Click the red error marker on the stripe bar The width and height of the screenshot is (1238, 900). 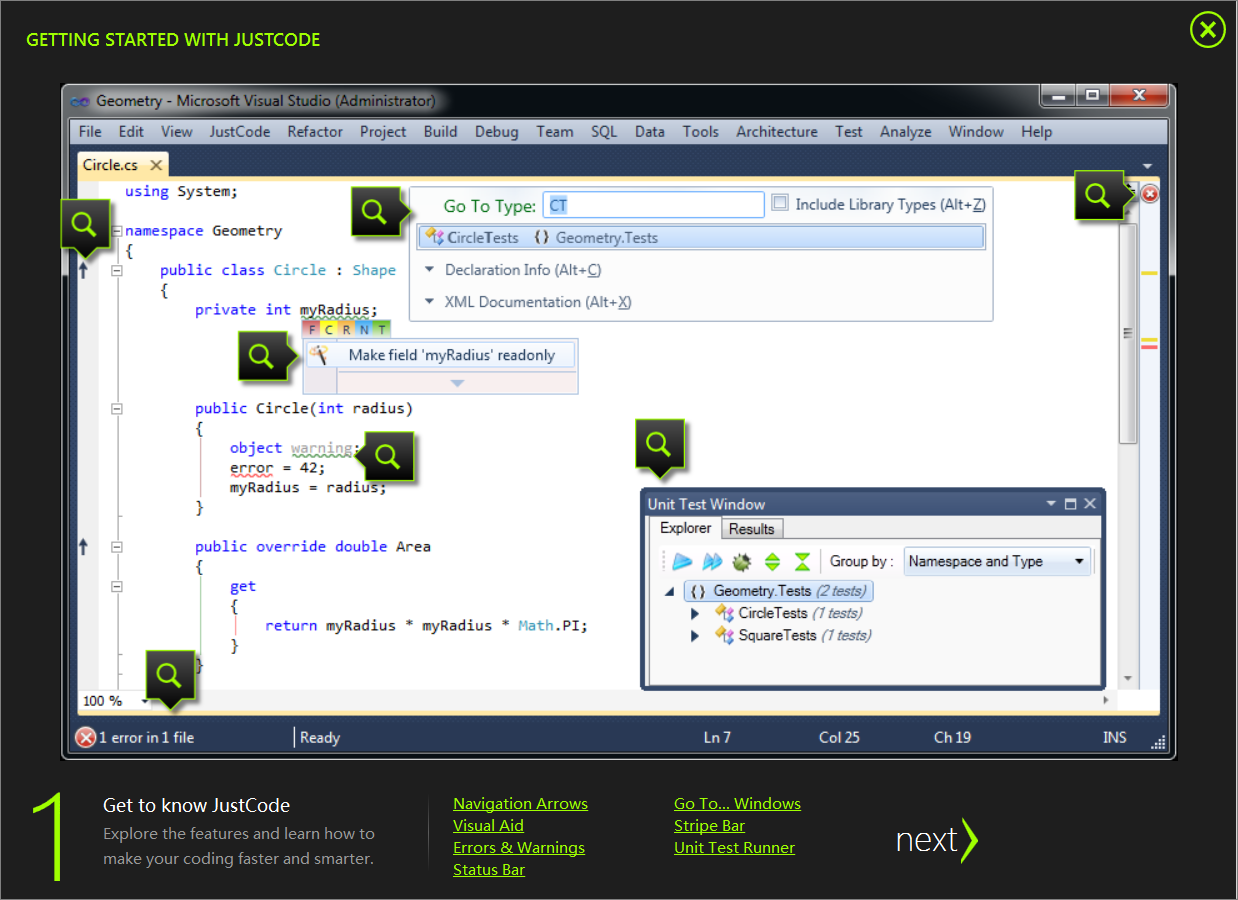pos(1150,347)
